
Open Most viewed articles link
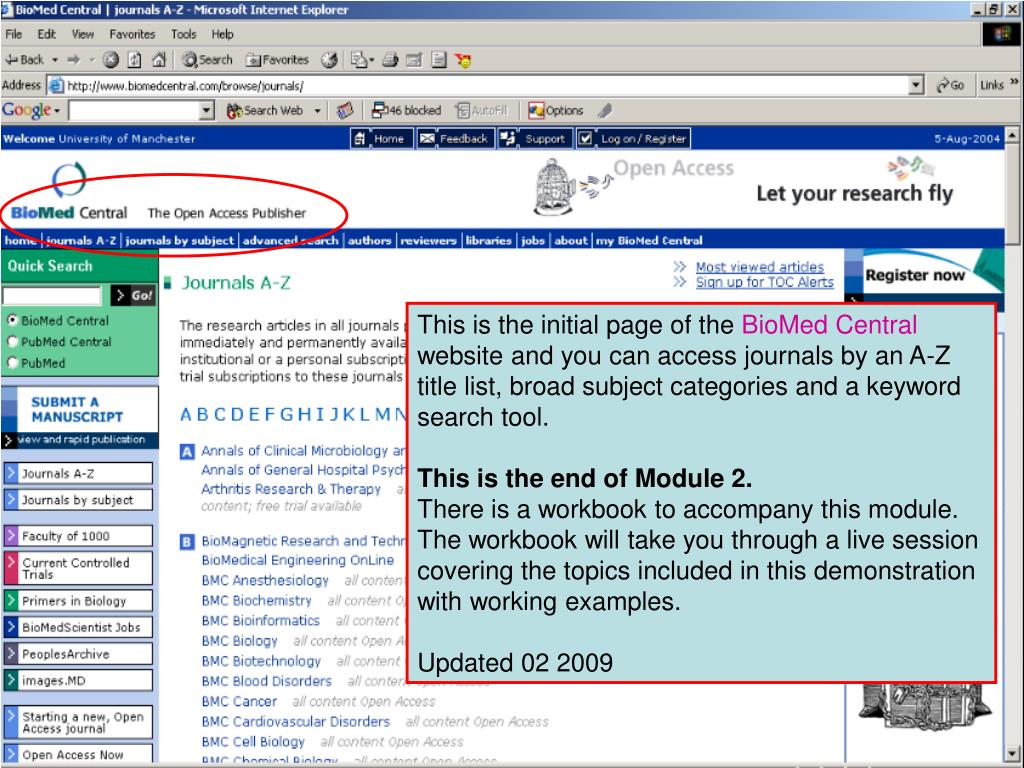760,266
